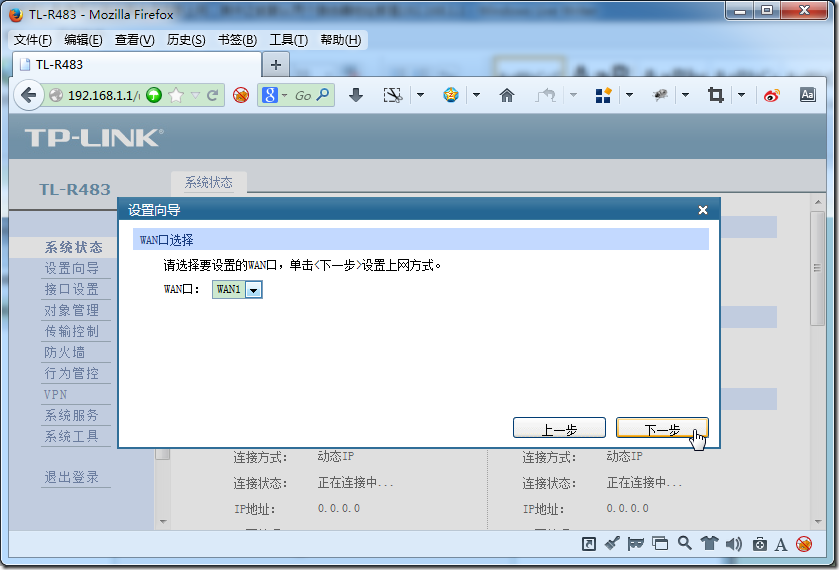Open 接口设置 in sidebar

pyautogui.click(x=72, y=289)
